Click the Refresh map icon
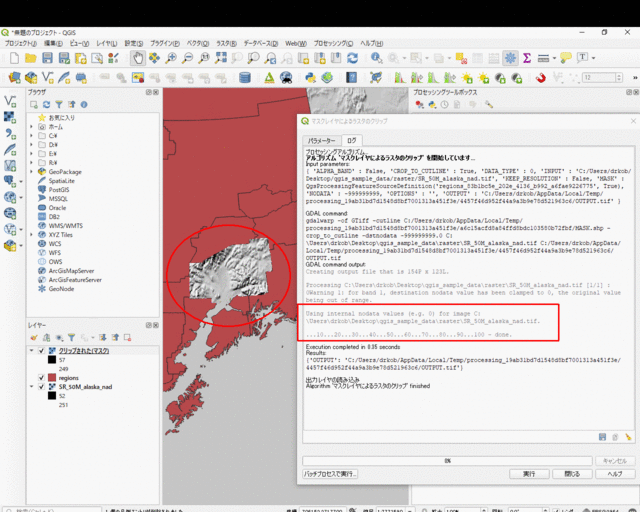The image size is (640, 512). (x=353, y=58)
